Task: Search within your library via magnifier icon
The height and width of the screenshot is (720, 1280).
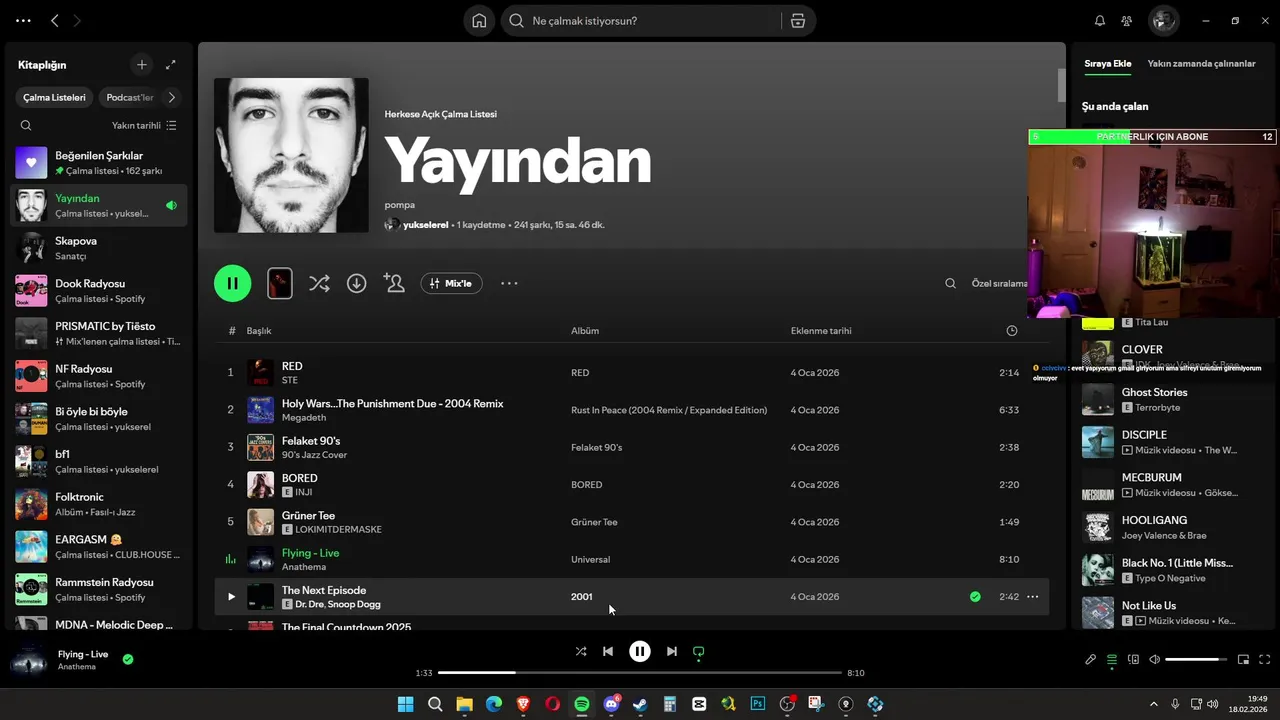Action: point(26,125)
